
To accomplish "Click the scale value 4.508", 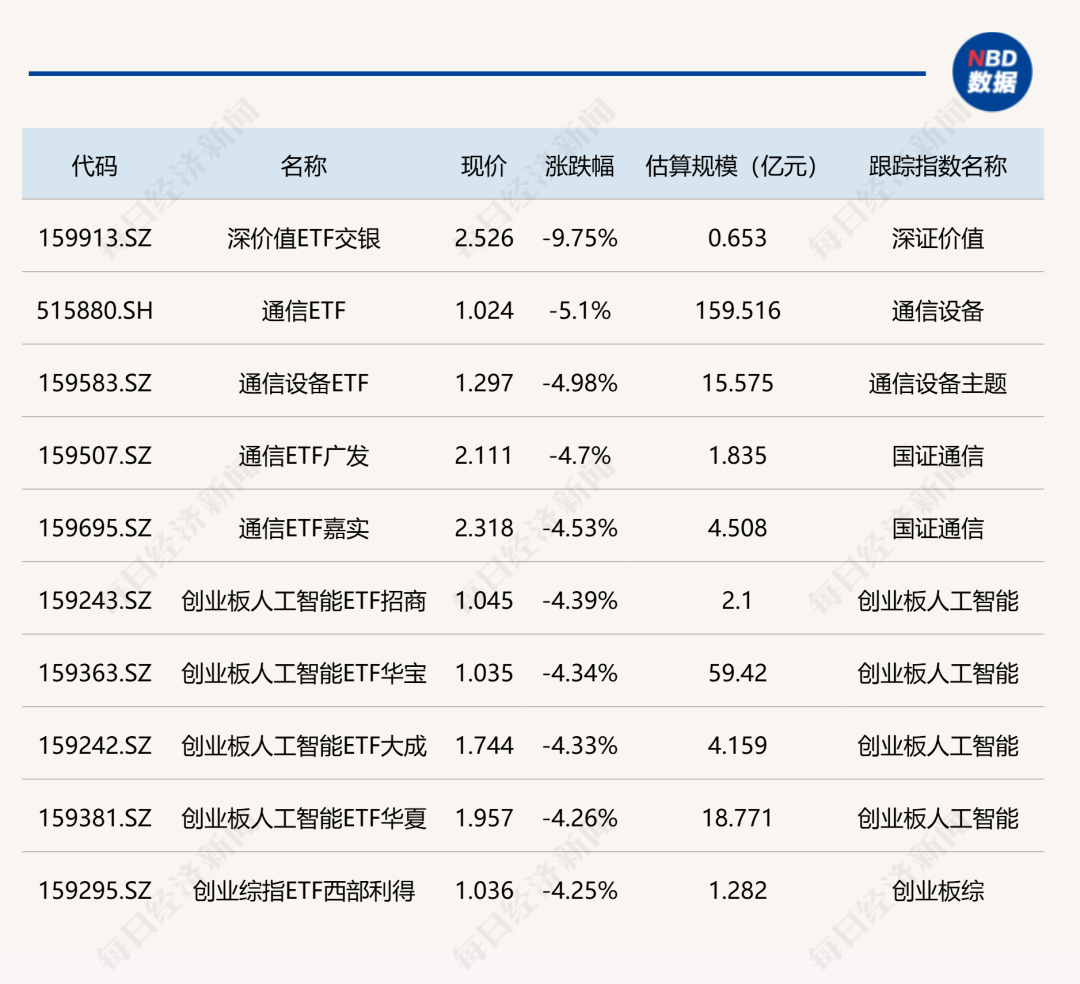I will [x=737, y=528].
